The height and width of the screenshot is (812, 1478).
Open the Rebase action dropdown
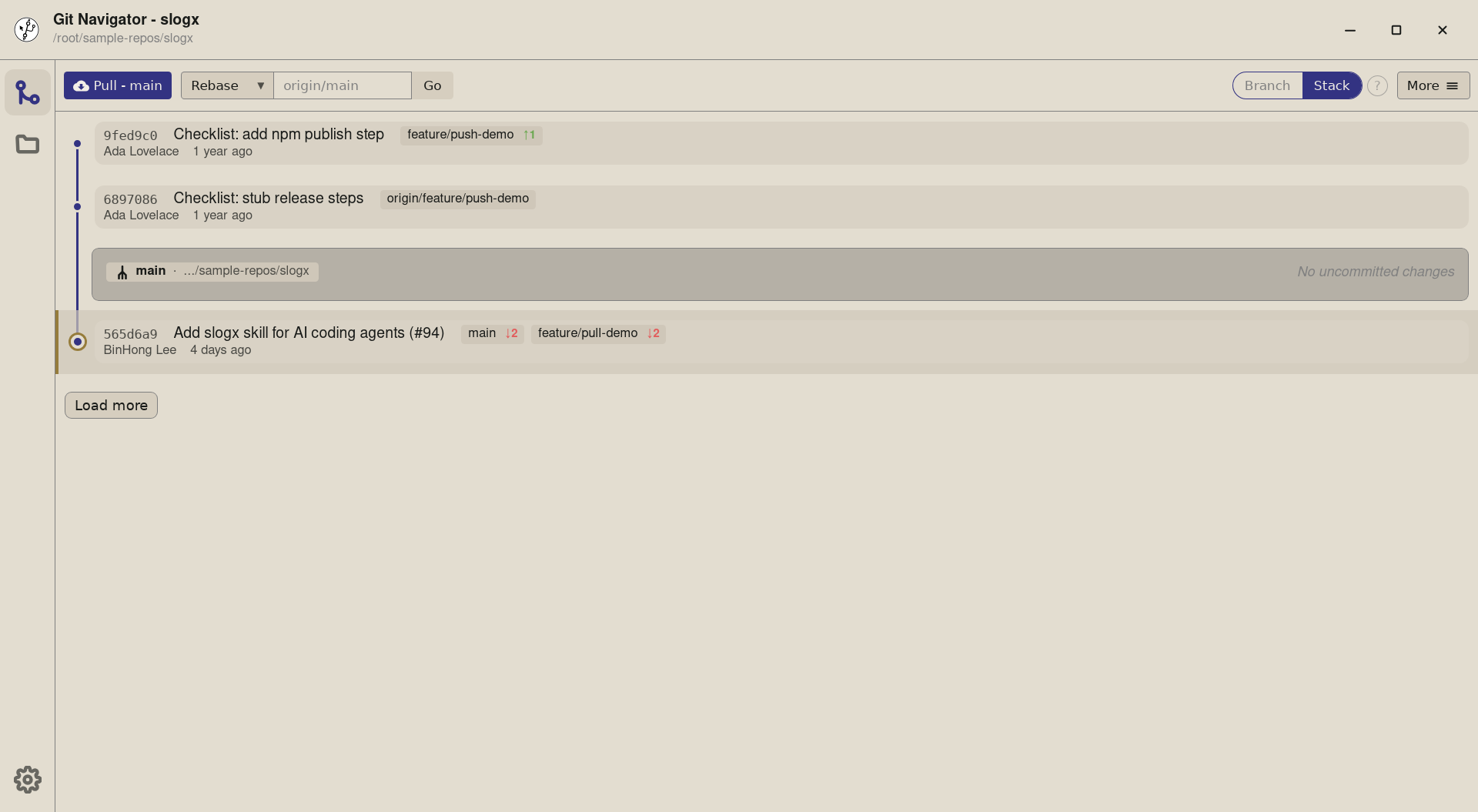227,85
